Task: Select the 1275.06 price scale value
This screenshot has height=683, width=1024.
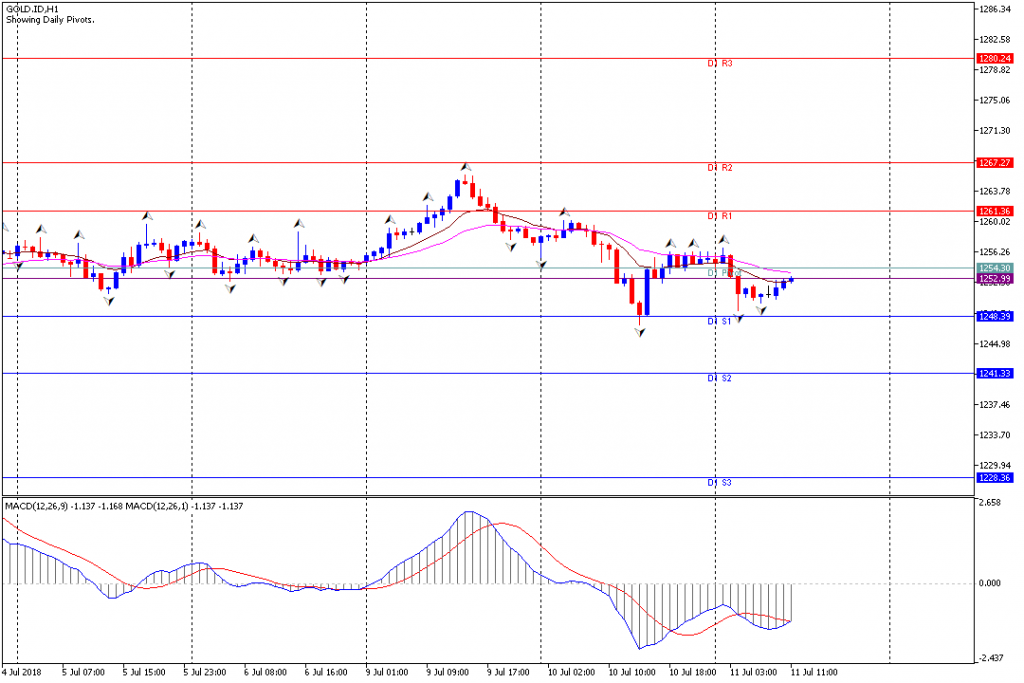Action: click(995, 101)
